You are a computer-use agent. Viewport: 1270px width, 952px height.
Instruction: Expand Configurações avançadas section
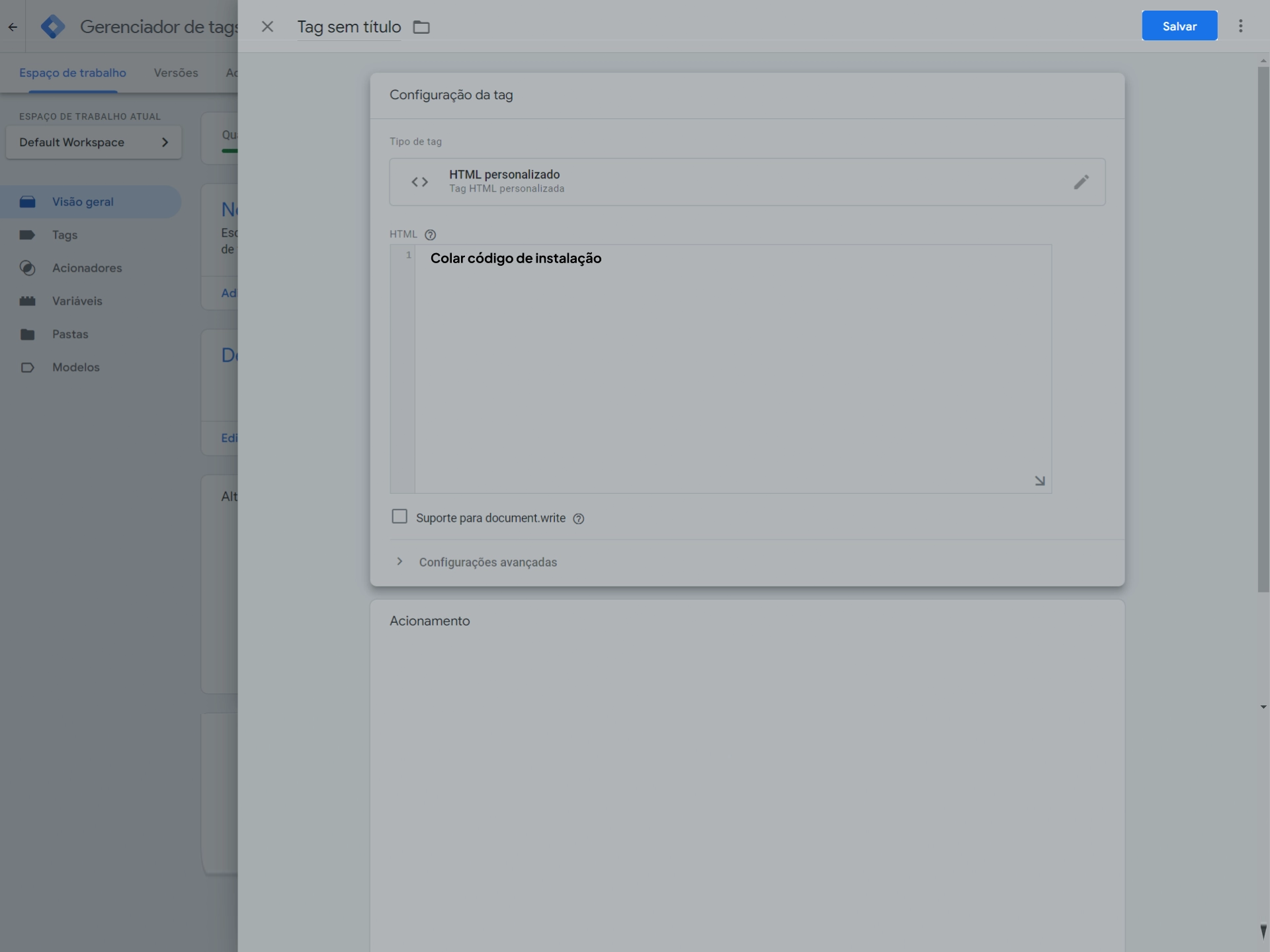click(x=487, y=562)
